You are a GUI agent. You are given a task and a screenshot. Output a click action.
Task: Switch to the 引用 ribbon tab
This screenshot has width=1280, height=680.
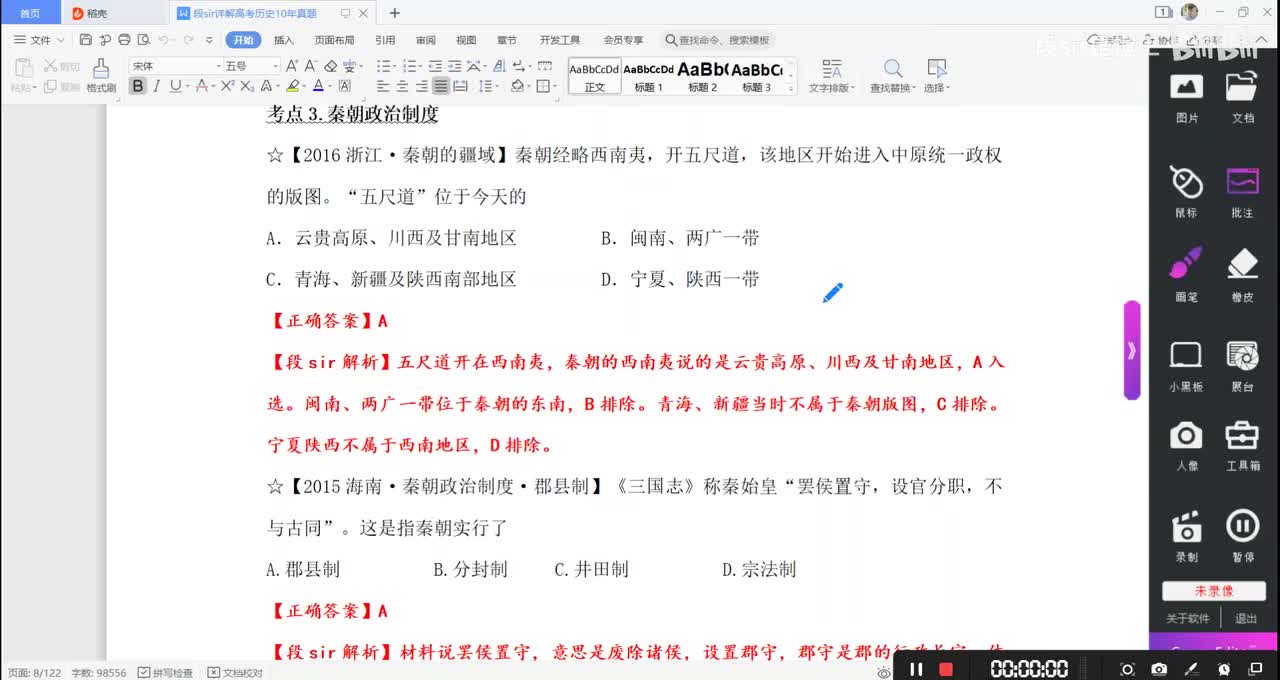click(x=385, y=40)
